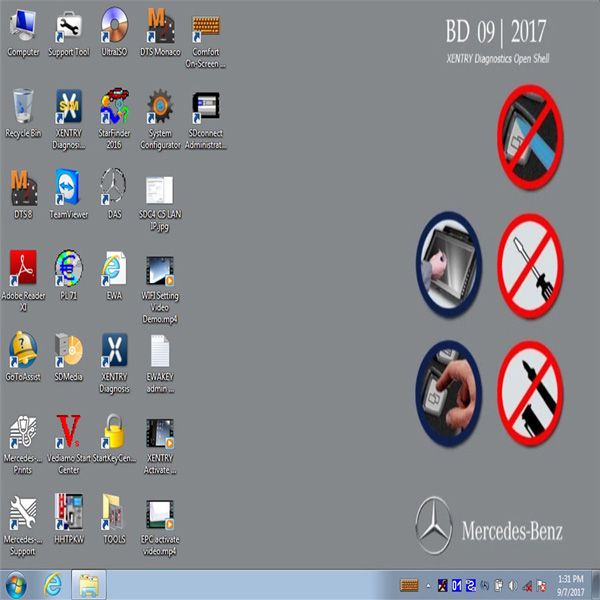Screen dimensions: 600x600
Task: Launch the HHTPKW shortcut
Action: pyautogui.click(x=69, y=519)
